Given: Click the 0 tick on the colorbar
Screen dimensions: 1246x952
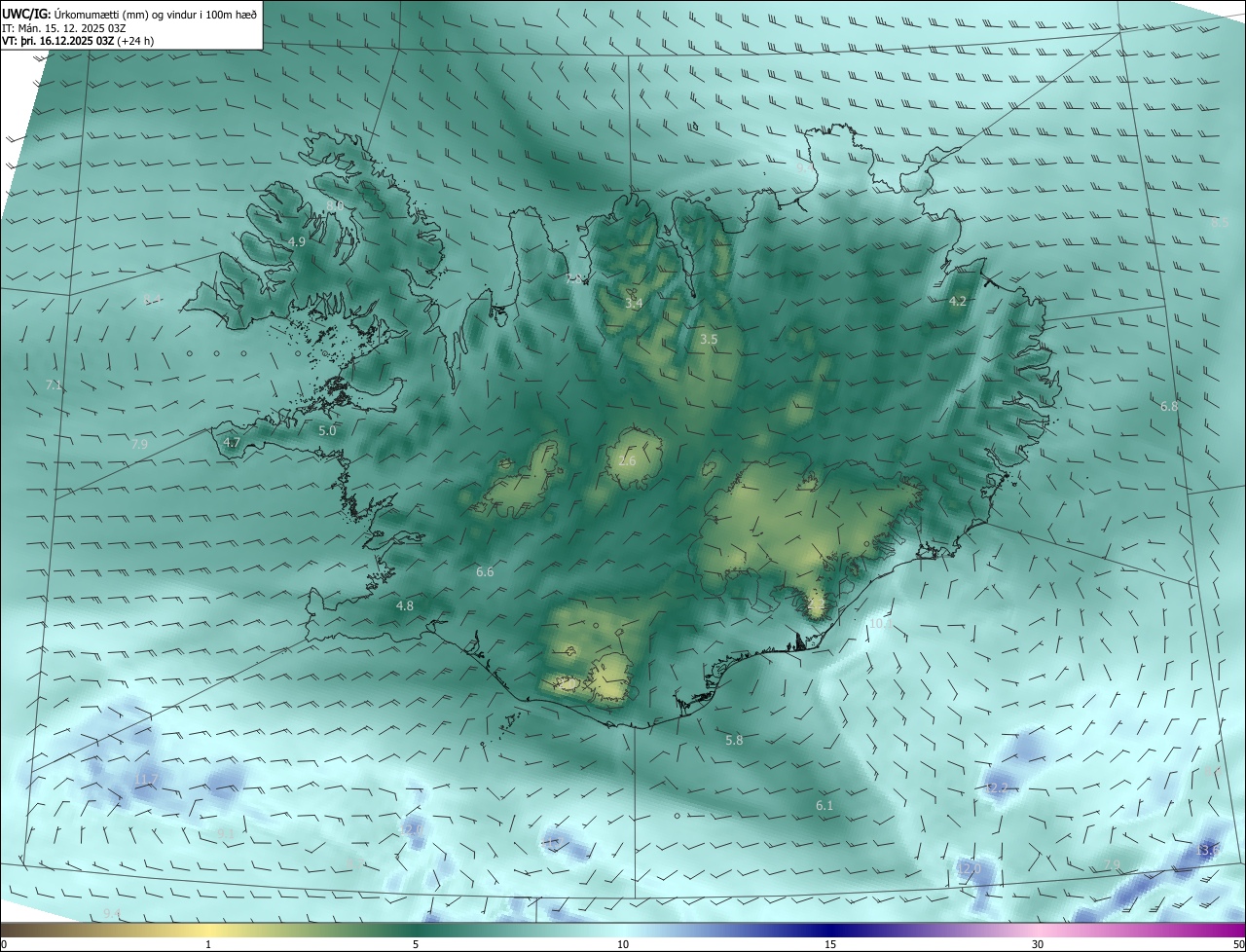Looking at the screenshot, I should click(x=4, y=944).
